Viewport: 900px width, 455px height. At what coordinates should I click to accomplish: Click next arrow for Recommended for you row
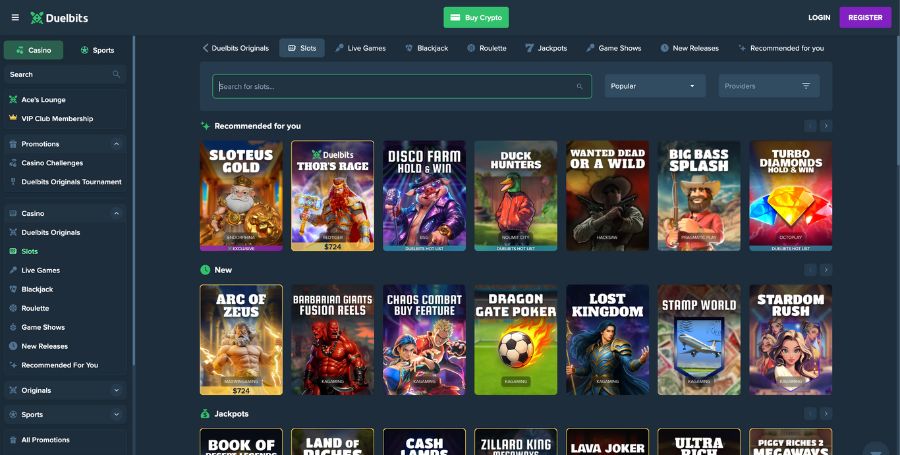pyautogui.click(x=826, y=126)
